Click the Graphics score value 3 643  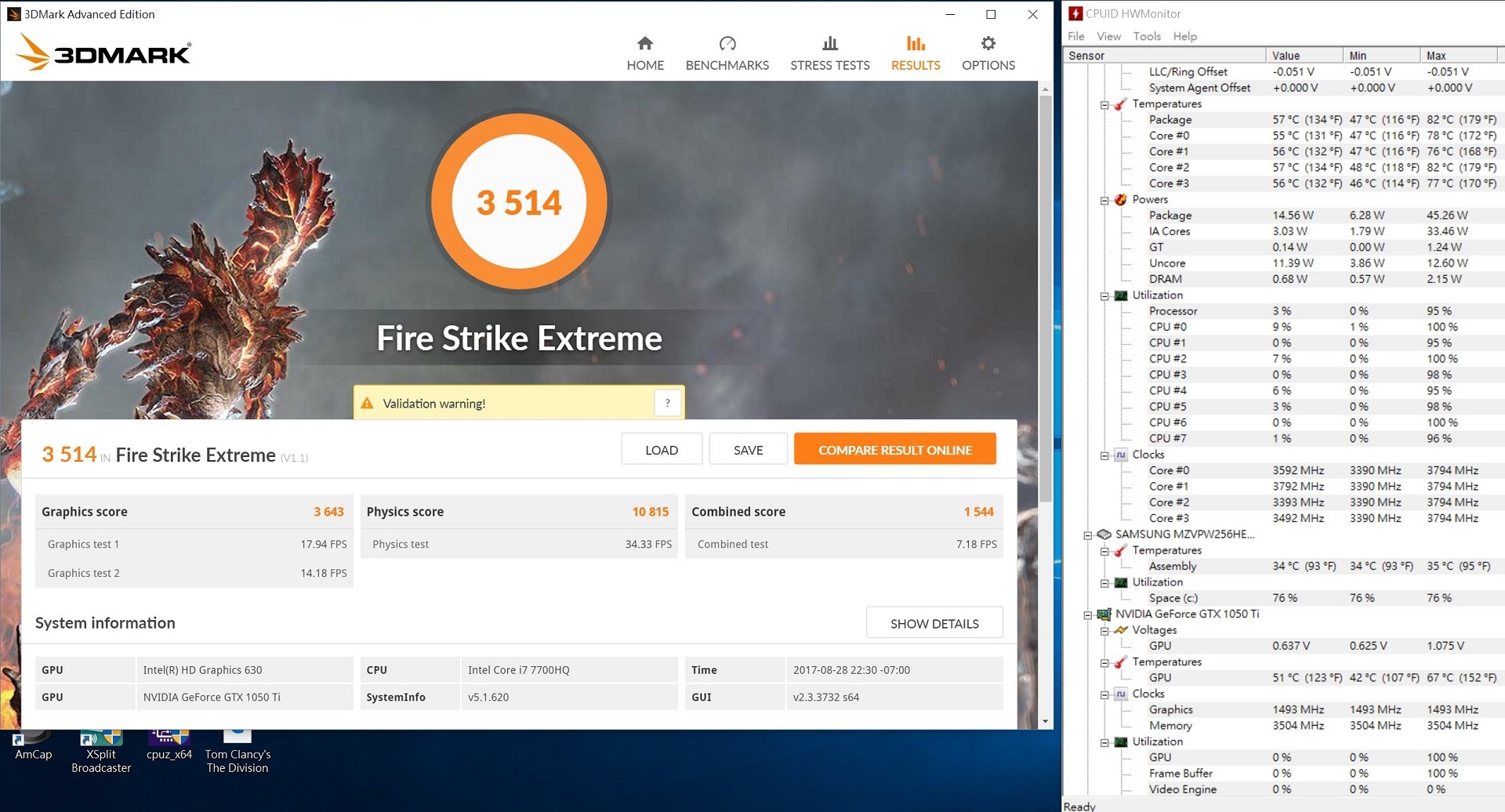point(328,512)
